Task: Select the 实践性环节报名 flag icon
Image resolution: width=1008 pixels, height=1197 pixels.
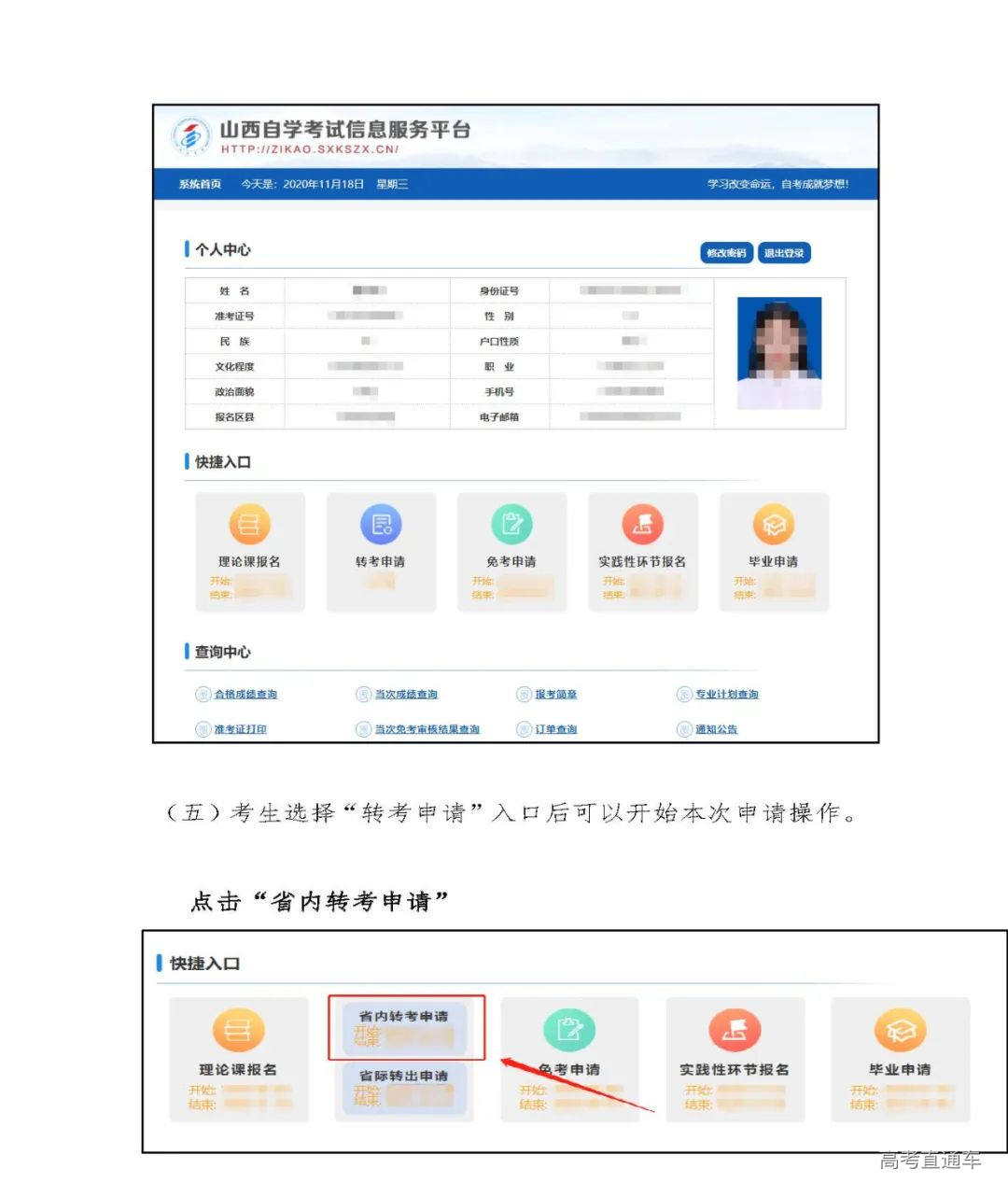Action: (643, 525)
